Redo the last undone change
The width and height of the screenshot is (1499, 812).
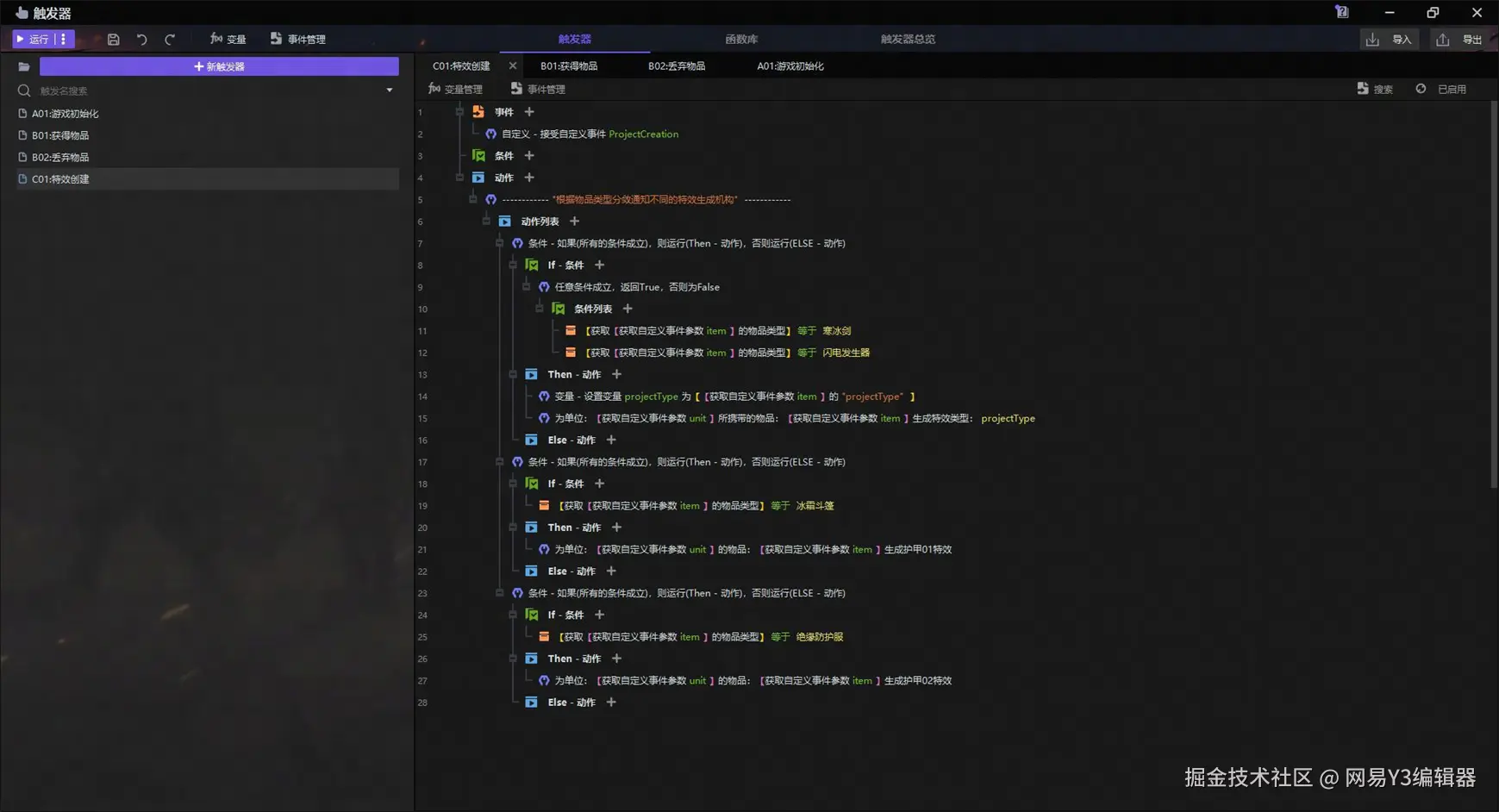(170, 40)
